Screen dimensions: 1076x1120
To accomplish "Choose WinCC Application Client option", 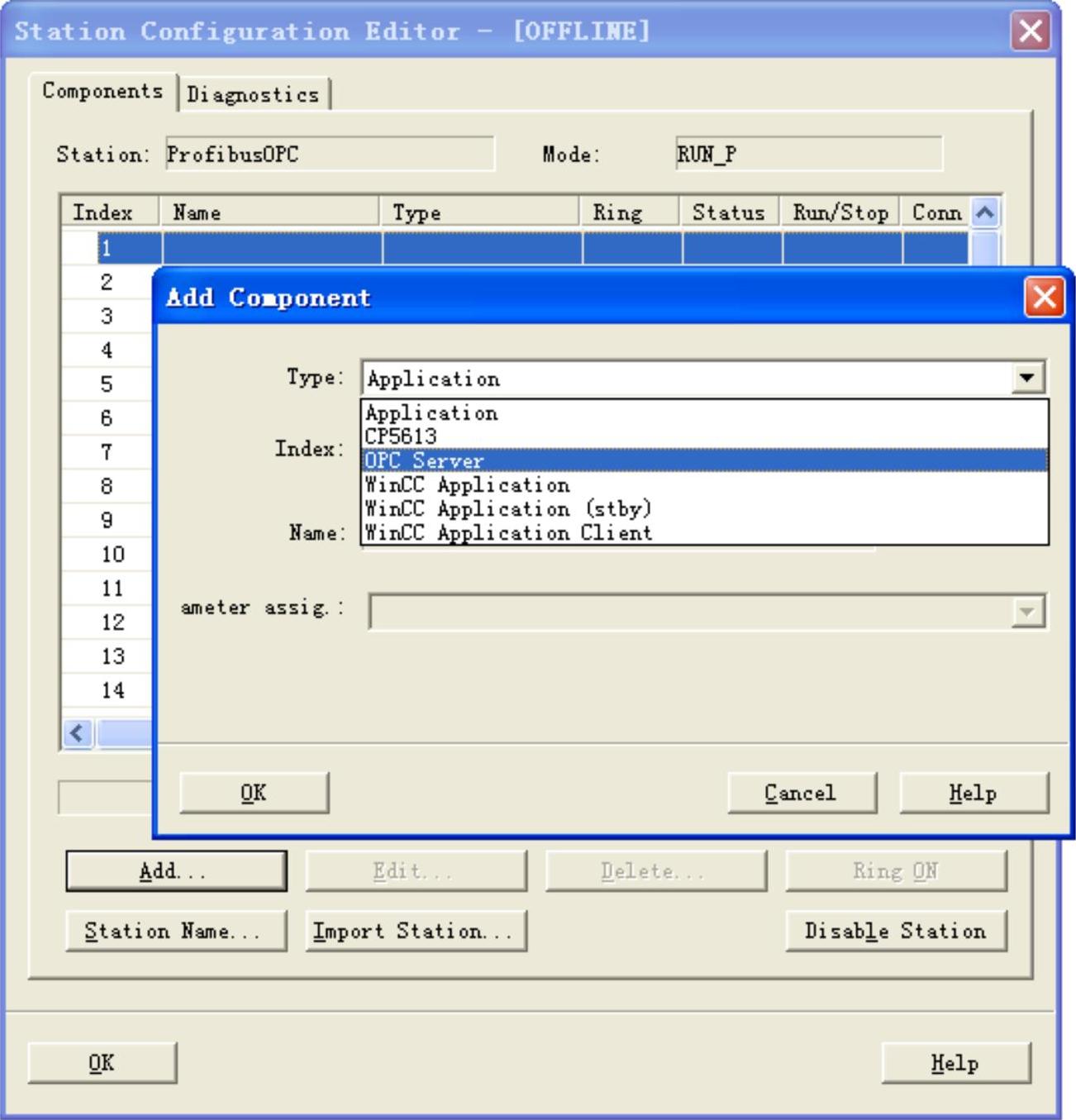I will (705, 532).
